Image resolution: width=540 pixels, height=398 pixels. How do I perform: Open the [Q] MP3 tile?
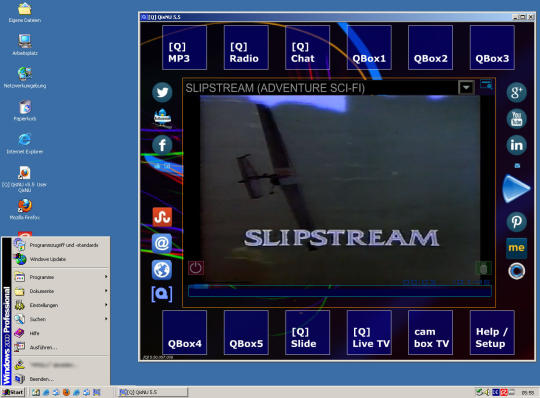click(x=185, y=48)
